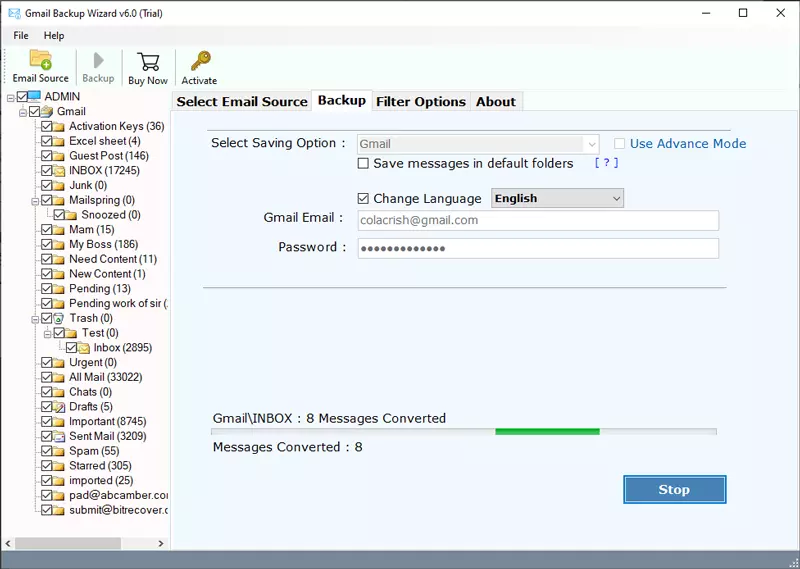
Task: Click the Activation Keys folder icon
Action: click(59, 126)
